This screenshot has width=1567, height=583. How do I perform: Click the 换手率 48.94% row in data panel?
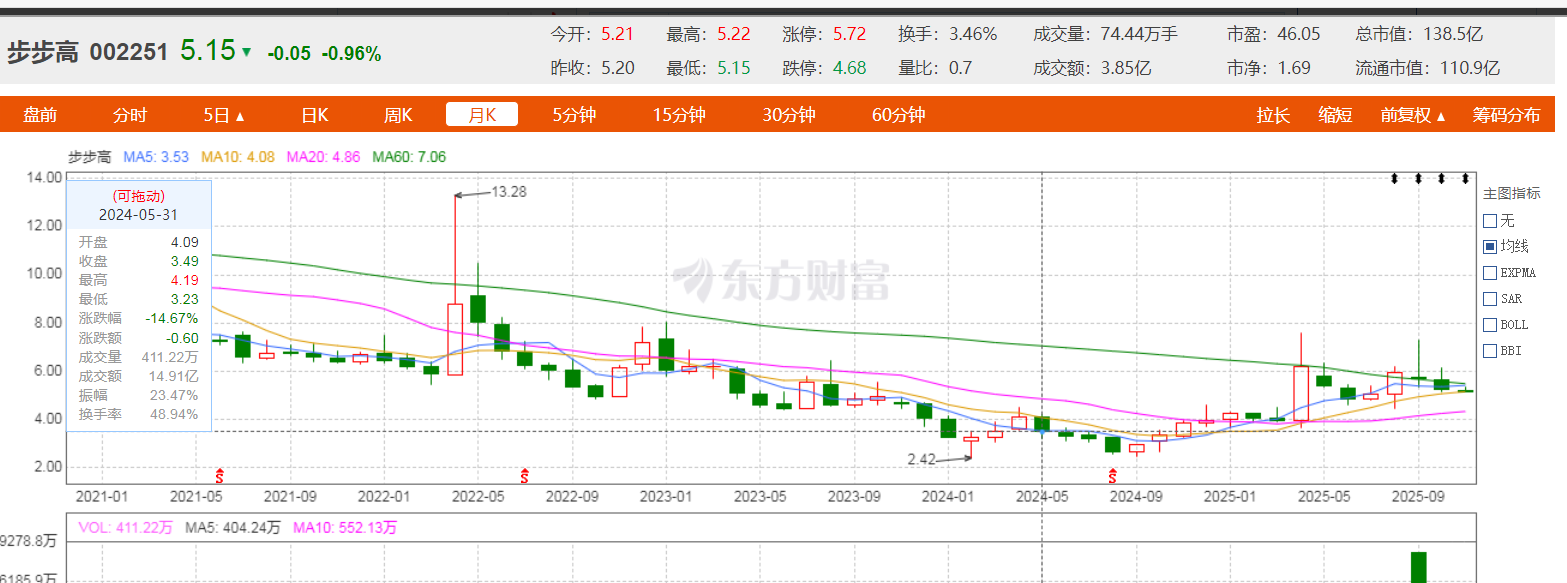[138, 413]
